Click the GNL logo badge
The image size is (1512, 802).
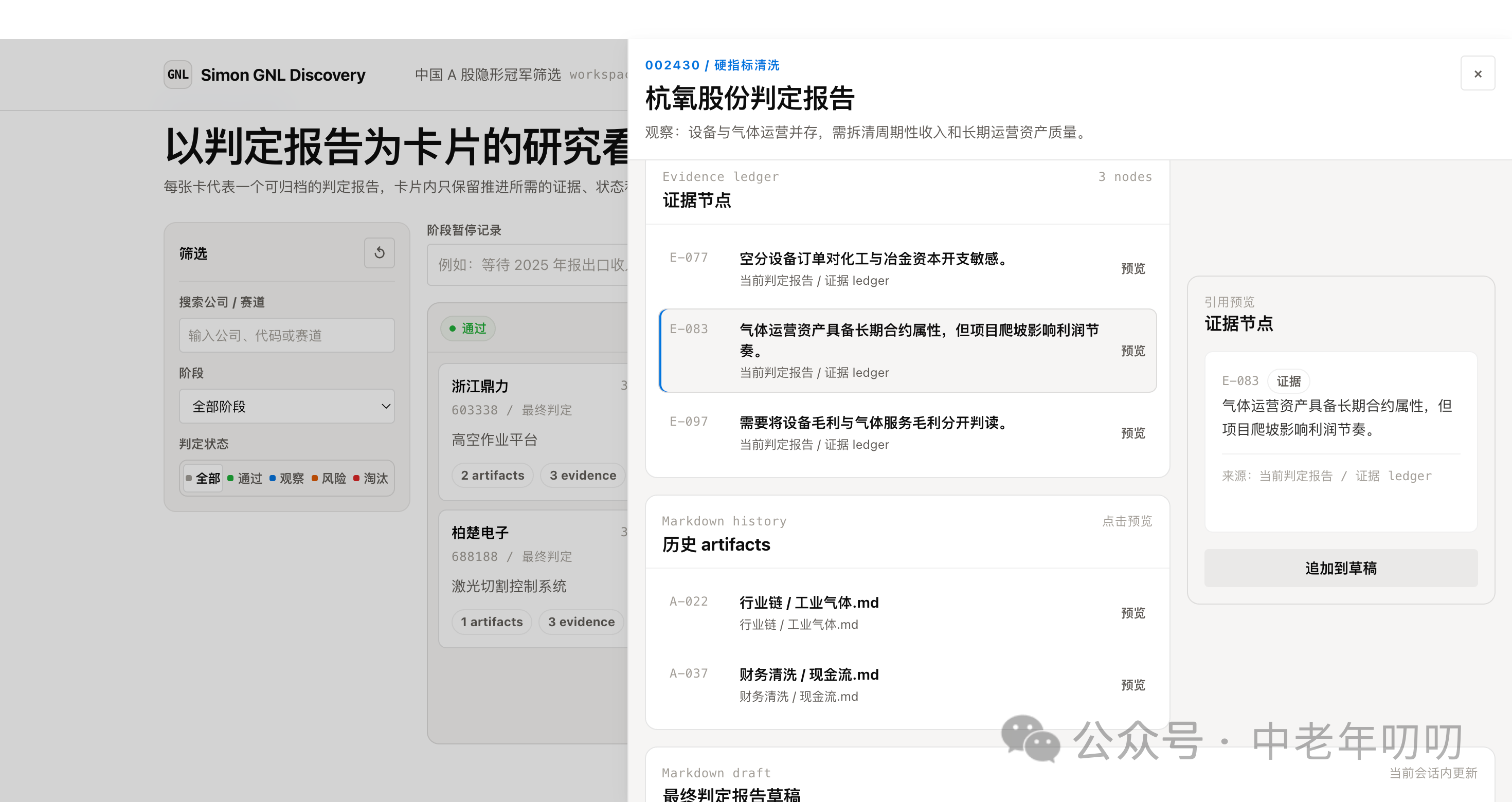178,75
